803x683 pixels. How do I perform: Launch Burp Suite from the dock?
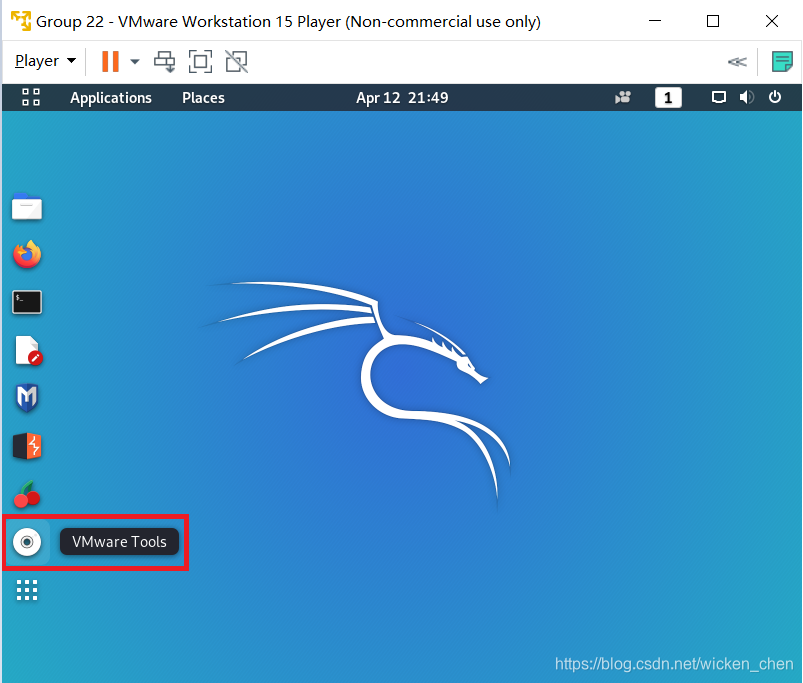pos(27,446)
